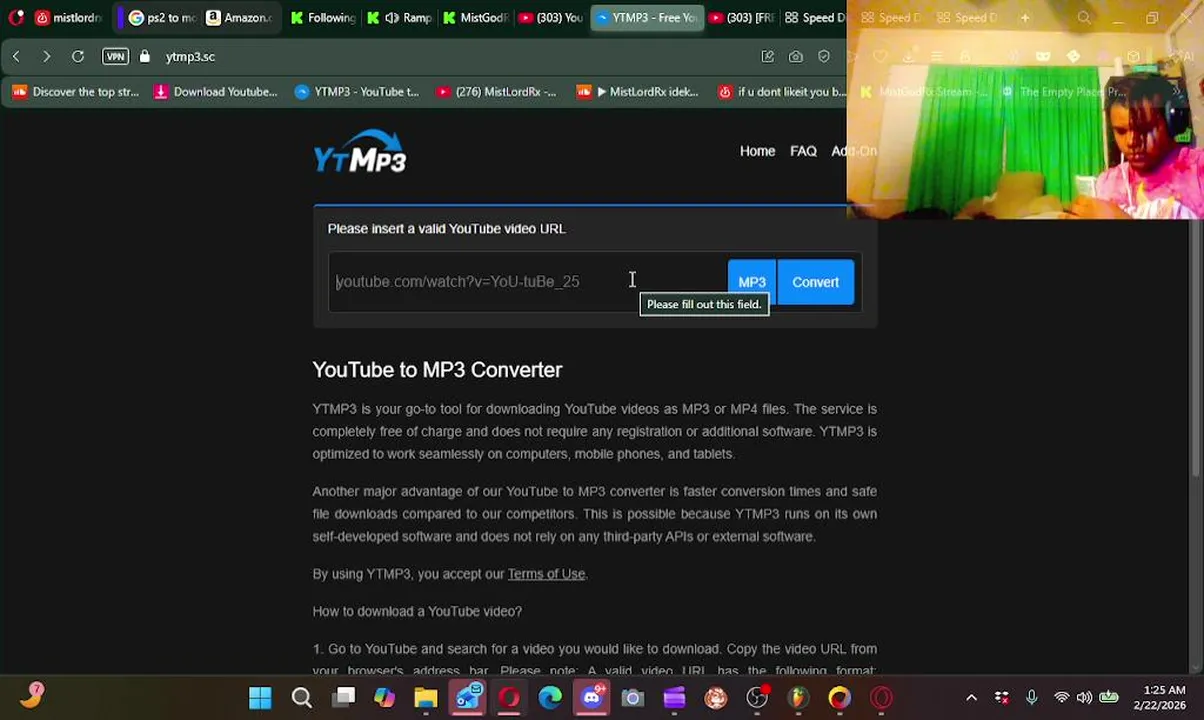Screen dimensions: 1204x720
Task: Open the Wi-Fi network tray icon
Action: click(1061, 697)
